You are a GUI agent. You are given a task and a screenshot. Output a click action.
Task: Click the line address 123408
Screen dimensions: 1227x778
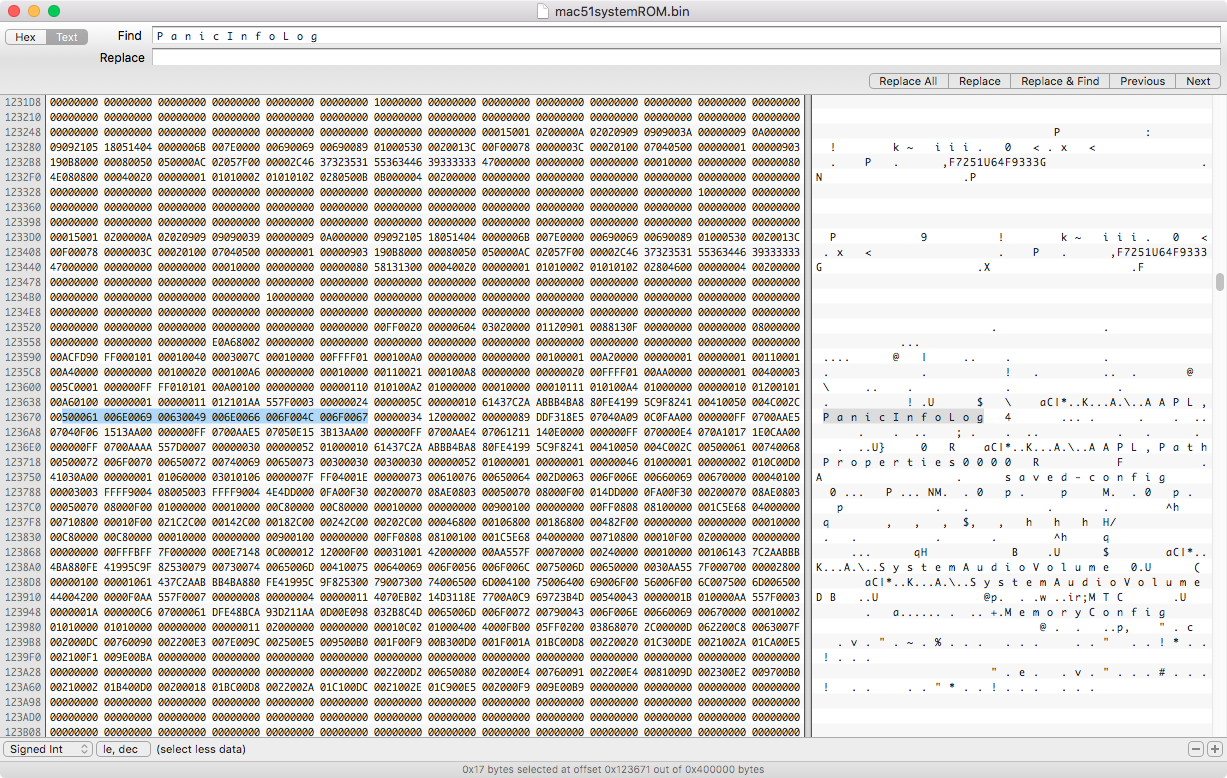click(x=23, y=252)
